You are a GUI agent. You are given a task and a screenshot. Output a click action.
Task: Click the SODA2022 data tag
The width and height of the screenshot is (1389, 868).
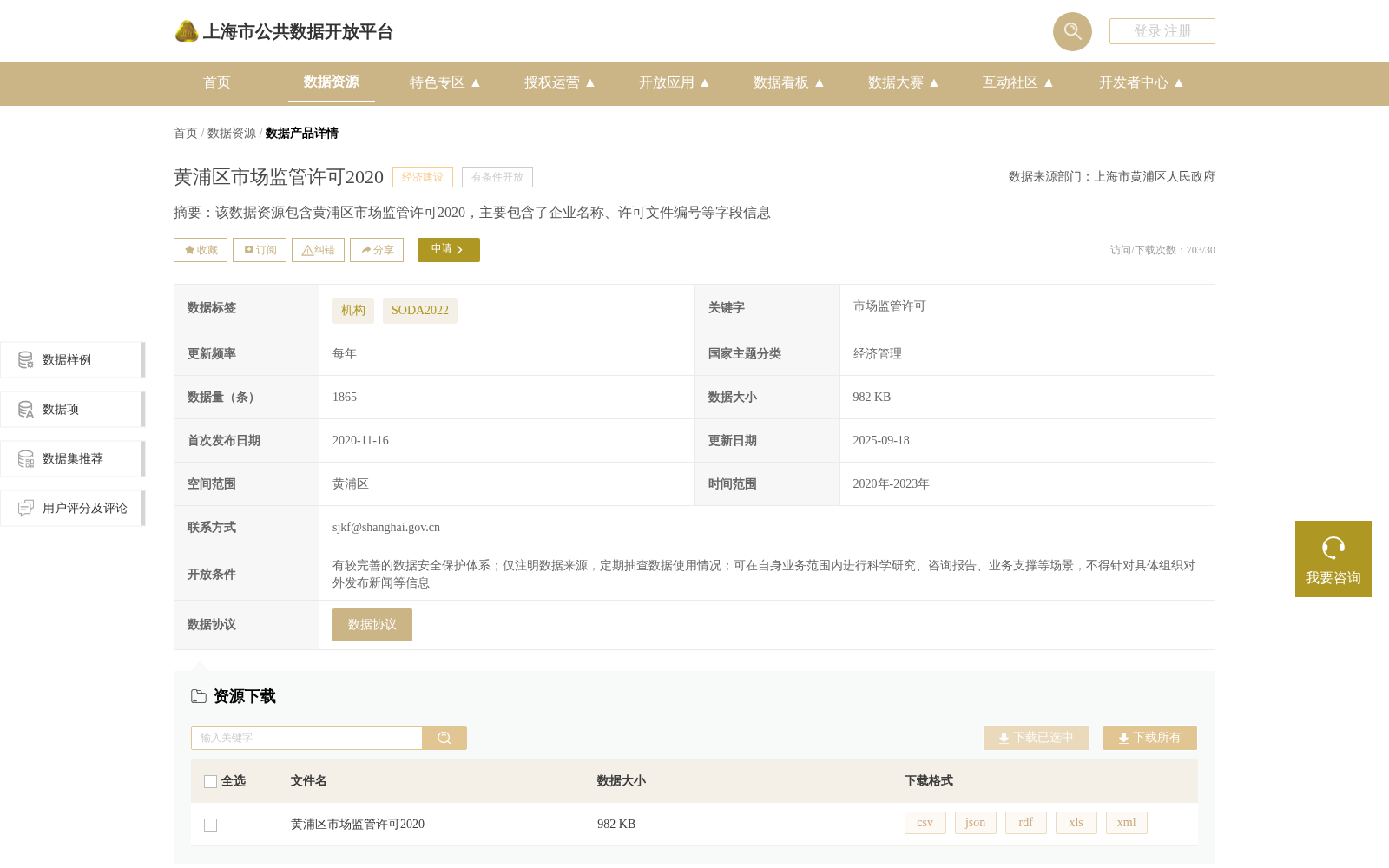tap(420, 311)
